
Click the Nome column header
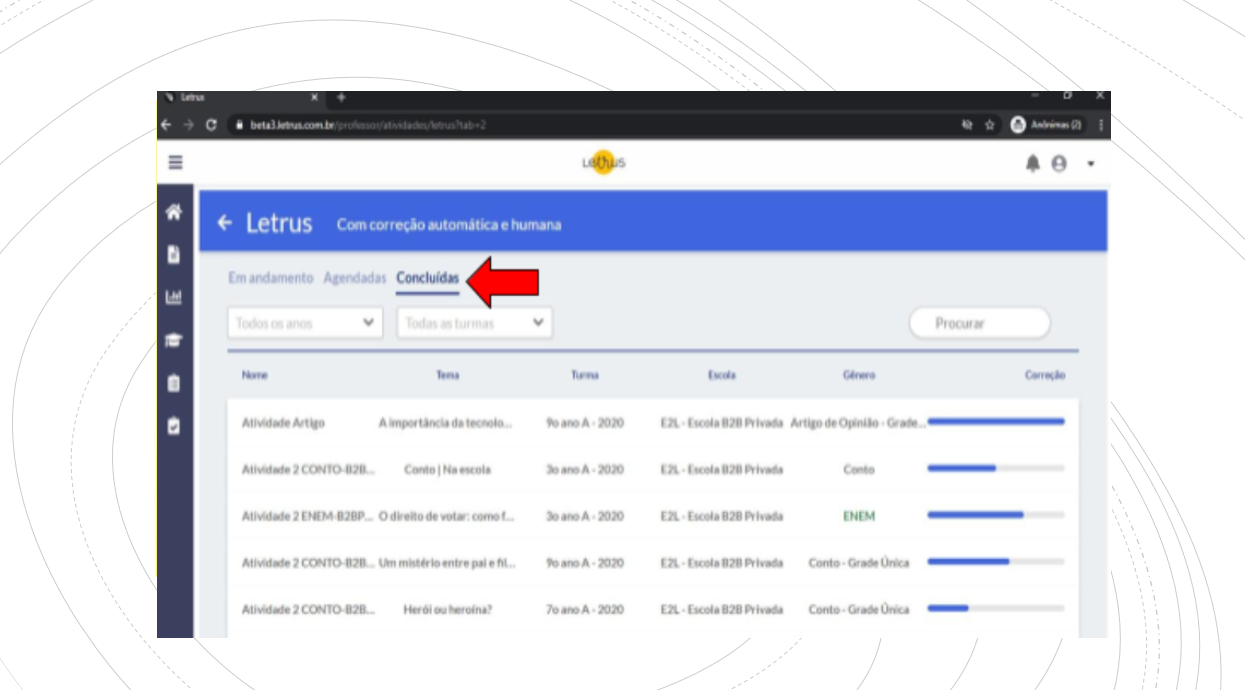tap(255, 375)
